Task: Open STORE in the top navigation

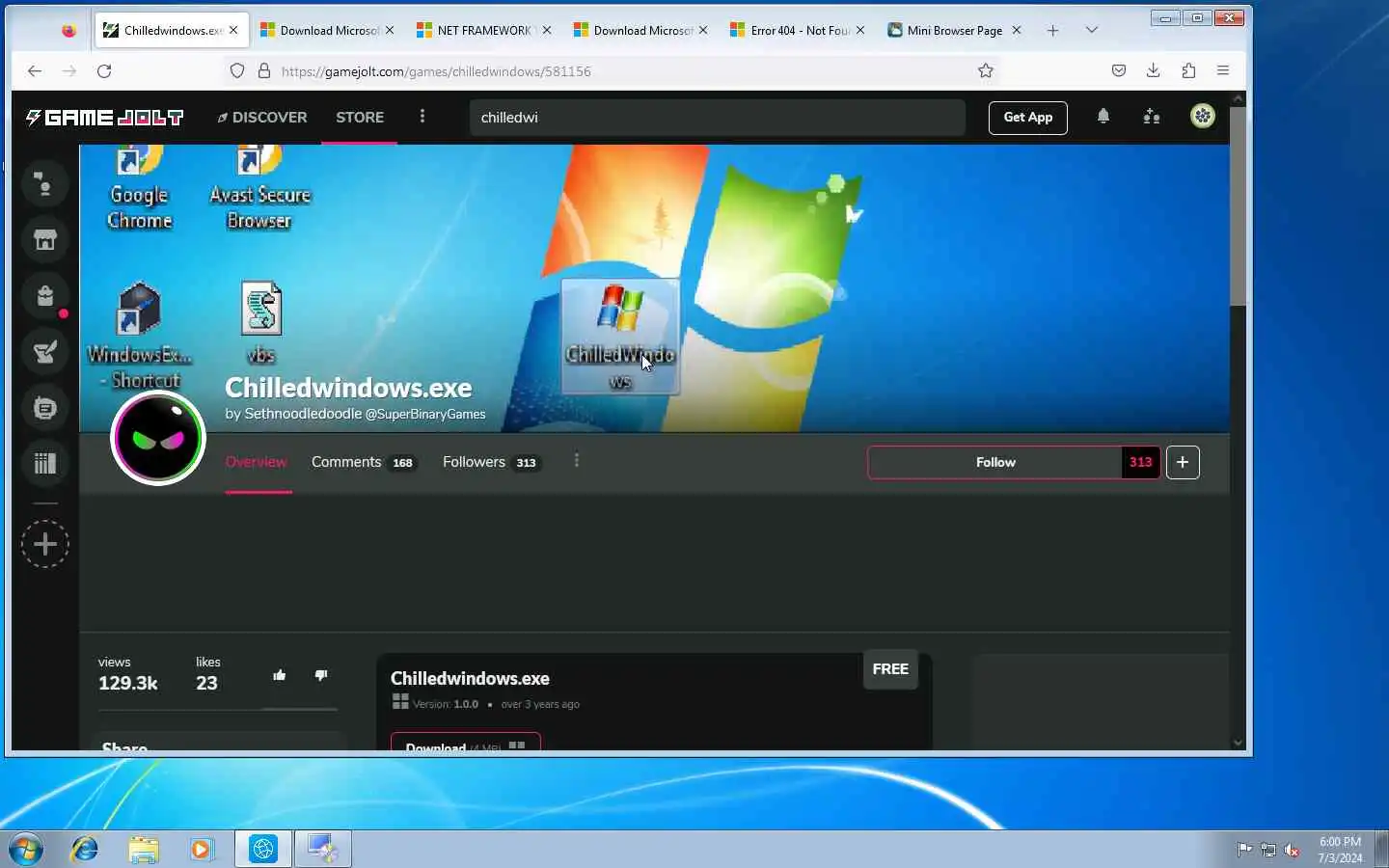Action: tap(360, 118)
